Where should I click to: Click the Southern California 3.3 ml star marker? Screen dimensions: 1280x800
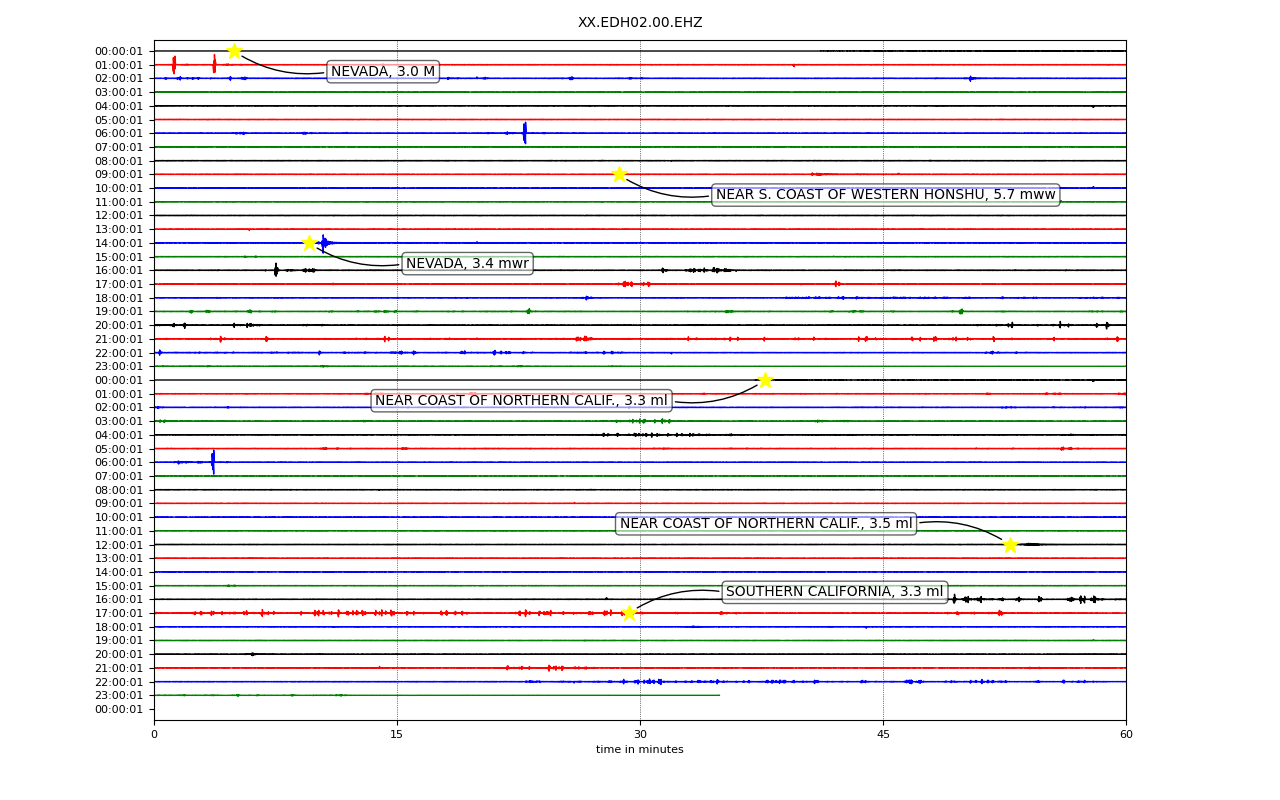coord(629,613)
